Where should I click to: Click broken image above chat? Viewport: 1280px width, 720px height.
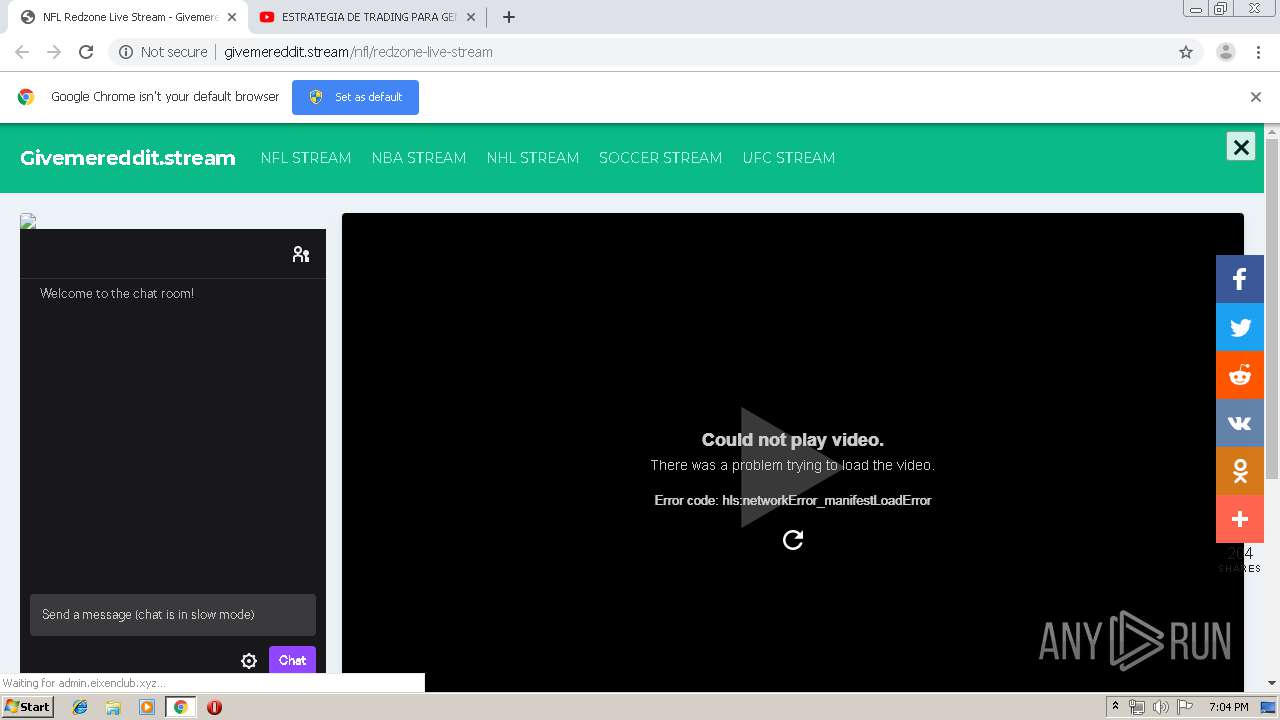pos(28,221)
